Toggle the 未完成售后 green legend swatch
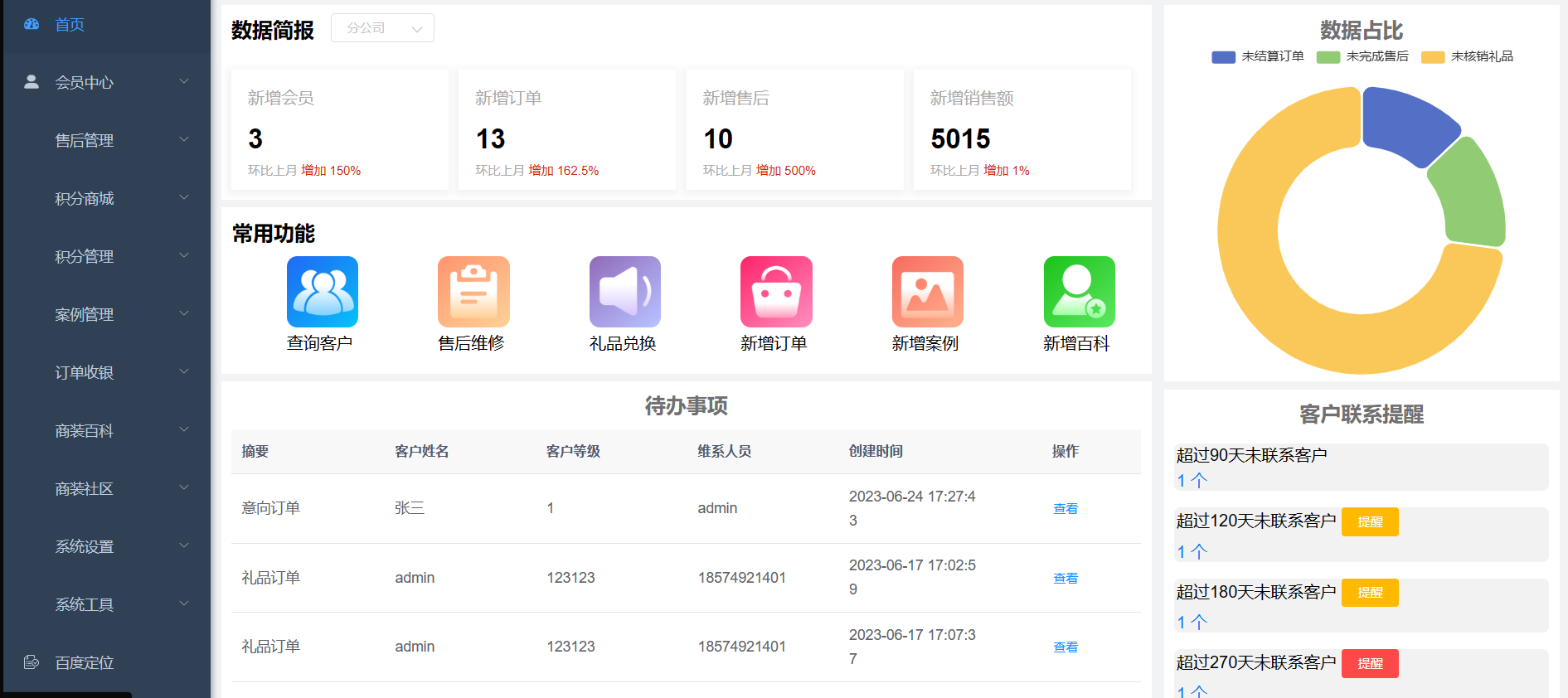The width and height of the screenshot is (1568, 698). click(x=1328, y=57)
